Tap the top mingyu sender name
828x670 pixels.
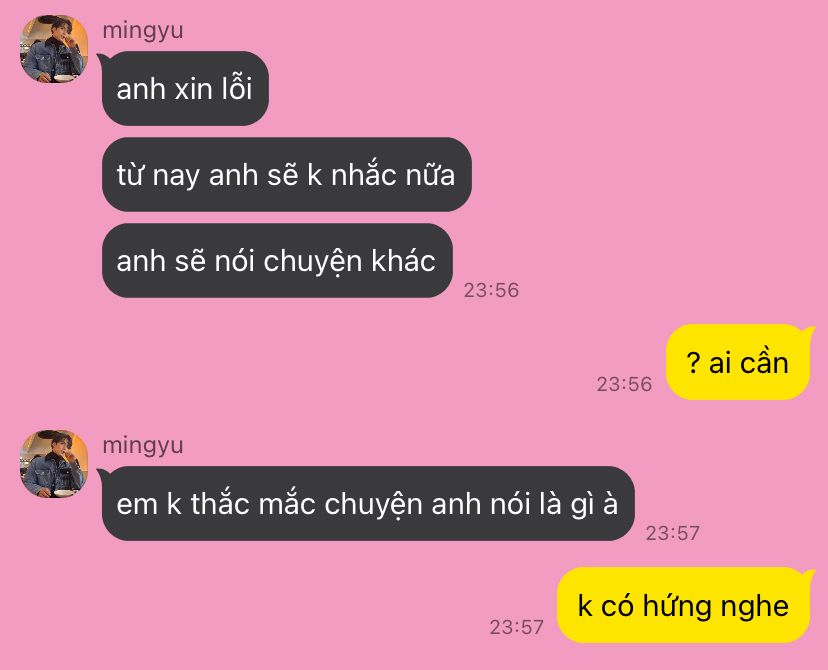143,31
